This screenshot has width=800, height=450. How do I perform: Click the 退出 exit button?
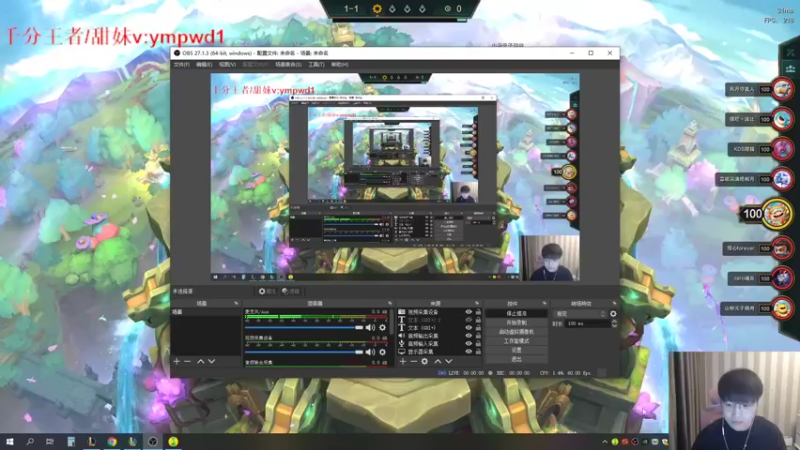(516, 359)
